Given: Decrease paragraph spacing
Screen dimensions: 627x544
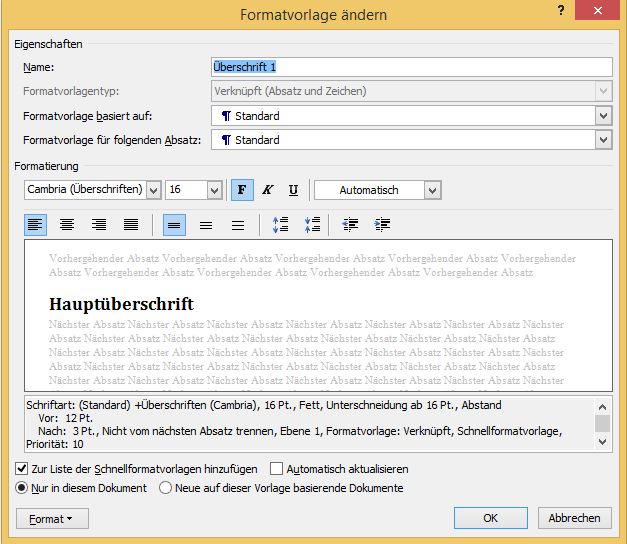Looking at the screenshot, I should pos(312,225).
